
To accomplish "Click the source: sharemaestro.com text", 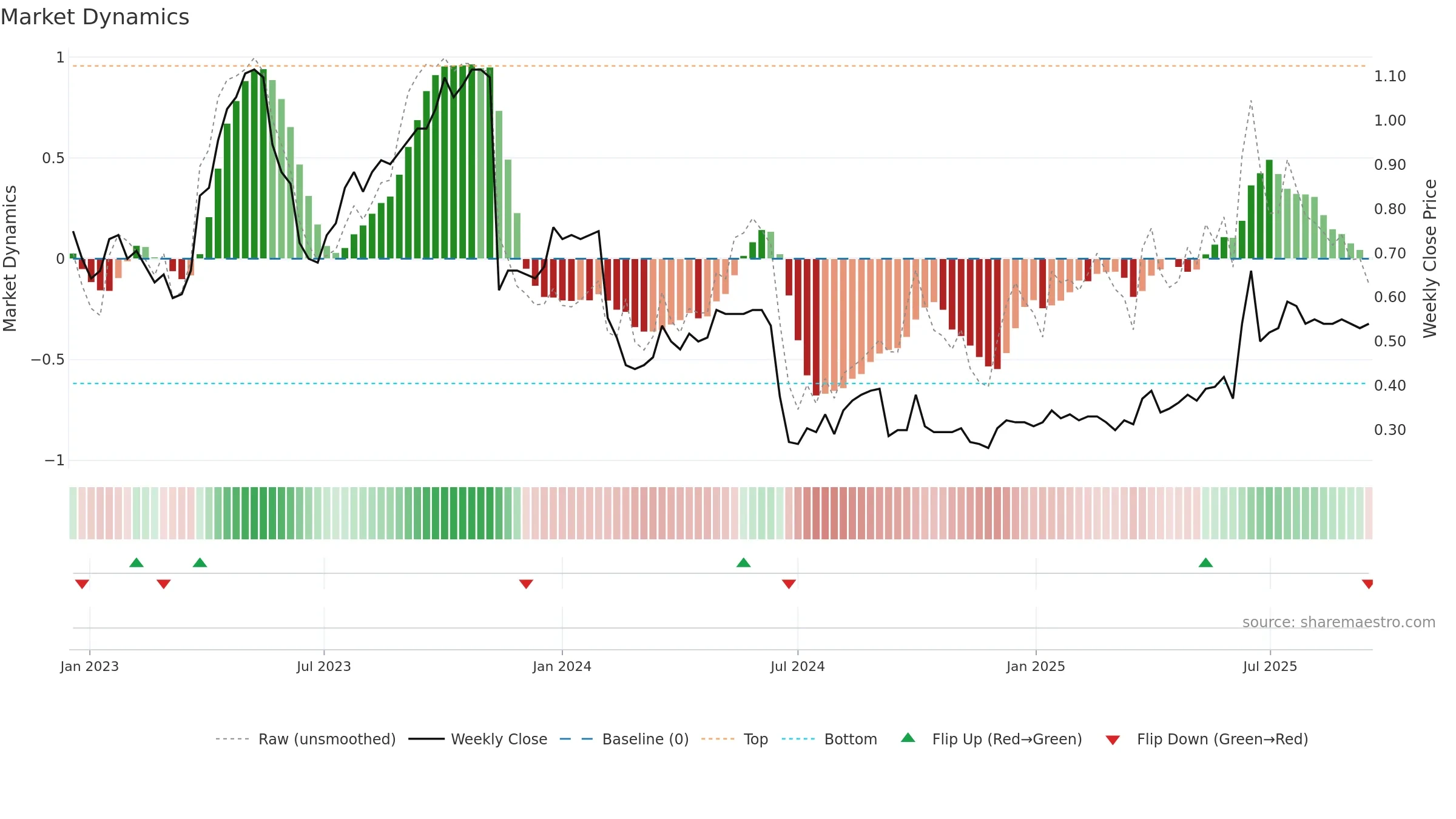I will pyautogui.click(x=1339, y=622).
